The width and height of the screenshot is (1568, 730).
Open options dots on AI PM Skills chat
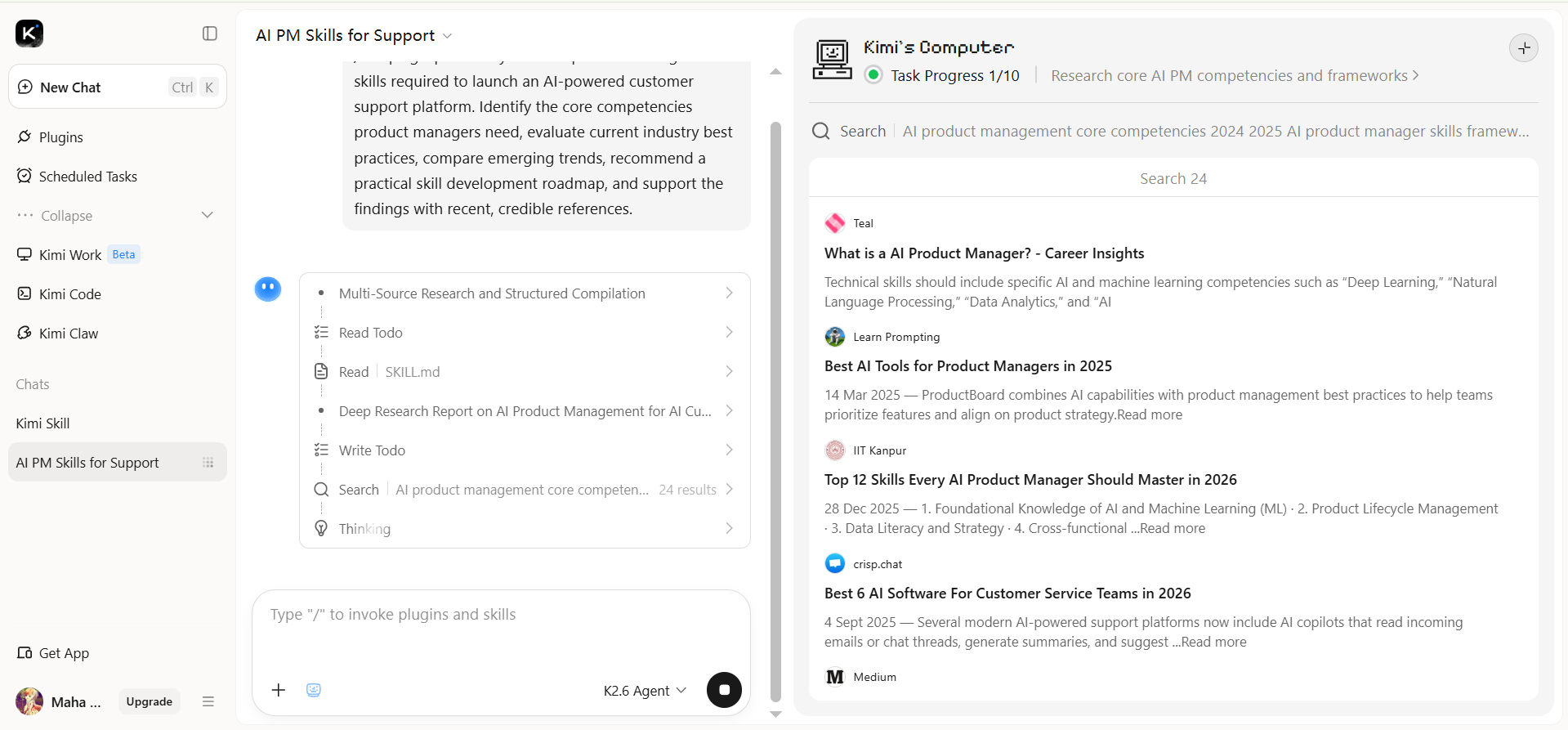pos(208,463)
